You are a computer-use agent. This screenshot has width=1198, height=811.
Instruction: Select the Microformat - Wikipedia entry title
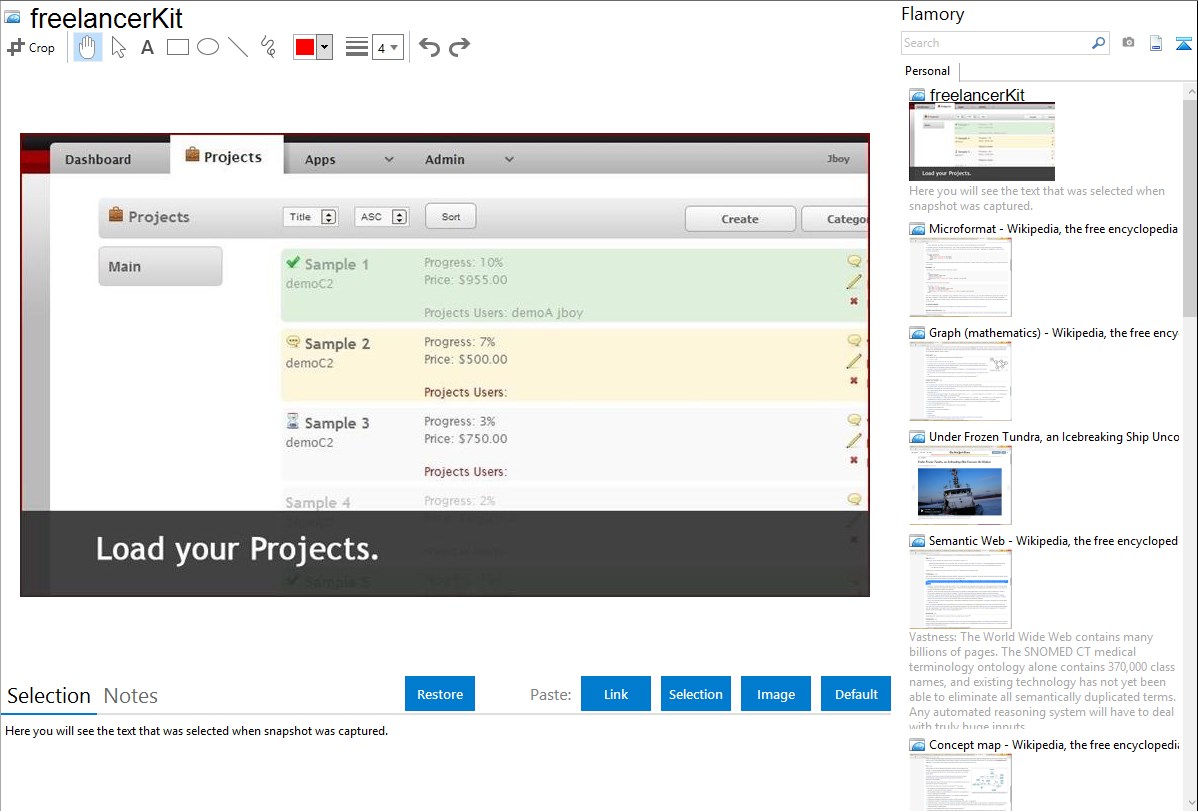[1053, 229]
